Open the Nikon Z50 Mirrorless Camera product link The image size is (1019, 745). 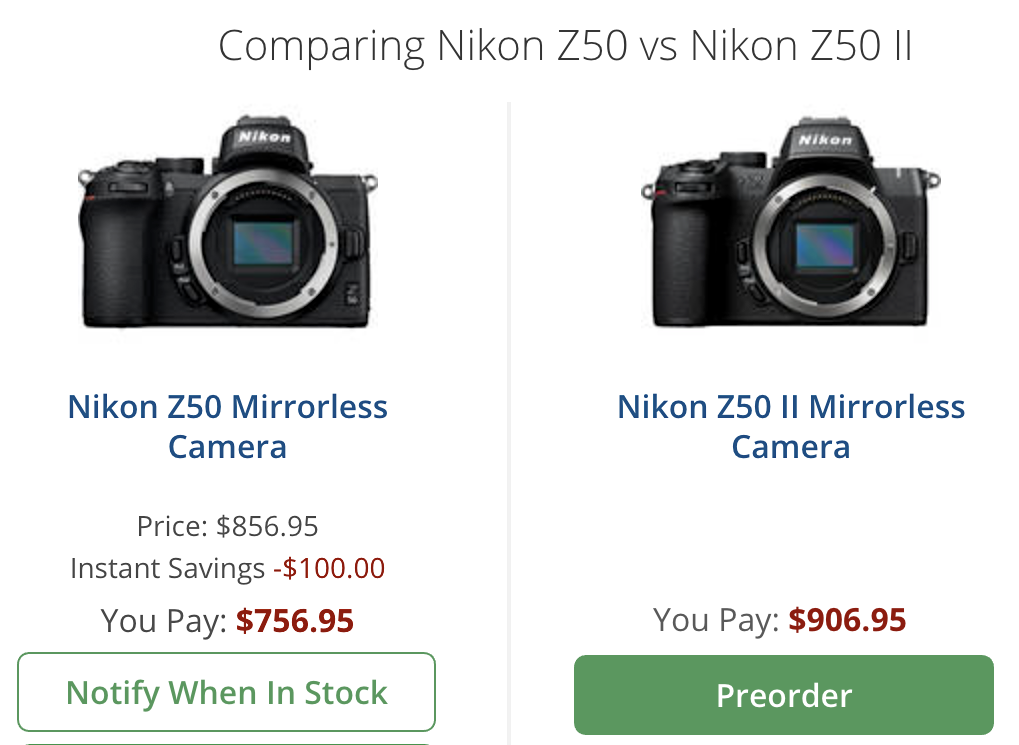(226, 426)
